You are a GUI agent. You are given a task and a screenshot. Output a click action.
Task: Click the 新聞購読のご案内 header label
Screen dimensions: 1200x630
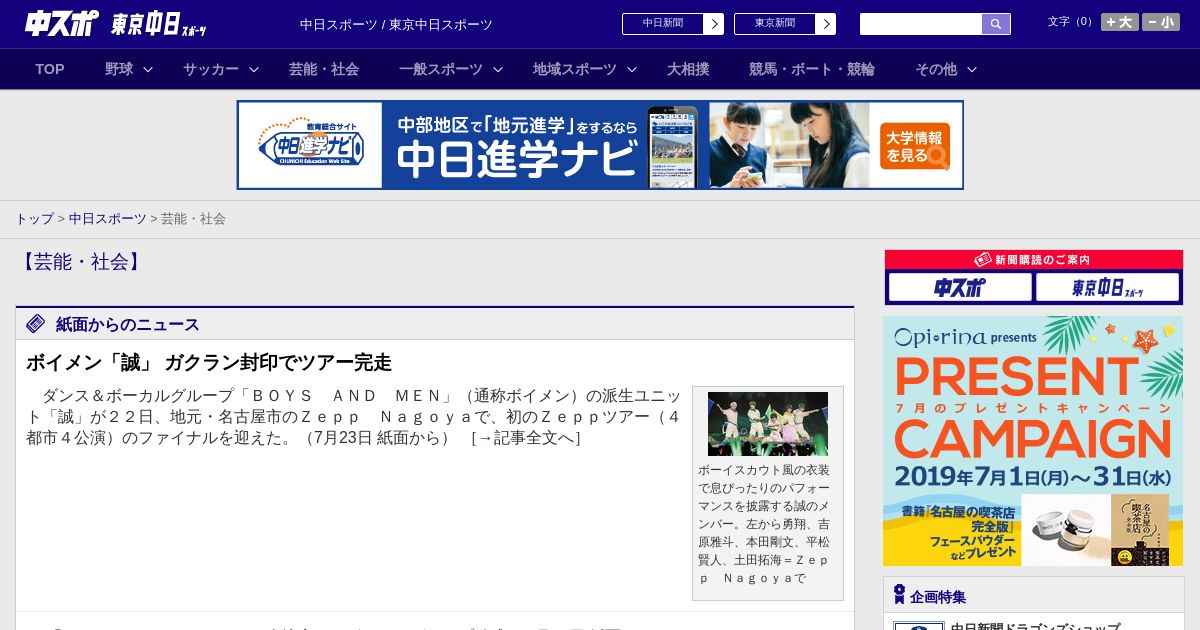(x=1033, y=260)
